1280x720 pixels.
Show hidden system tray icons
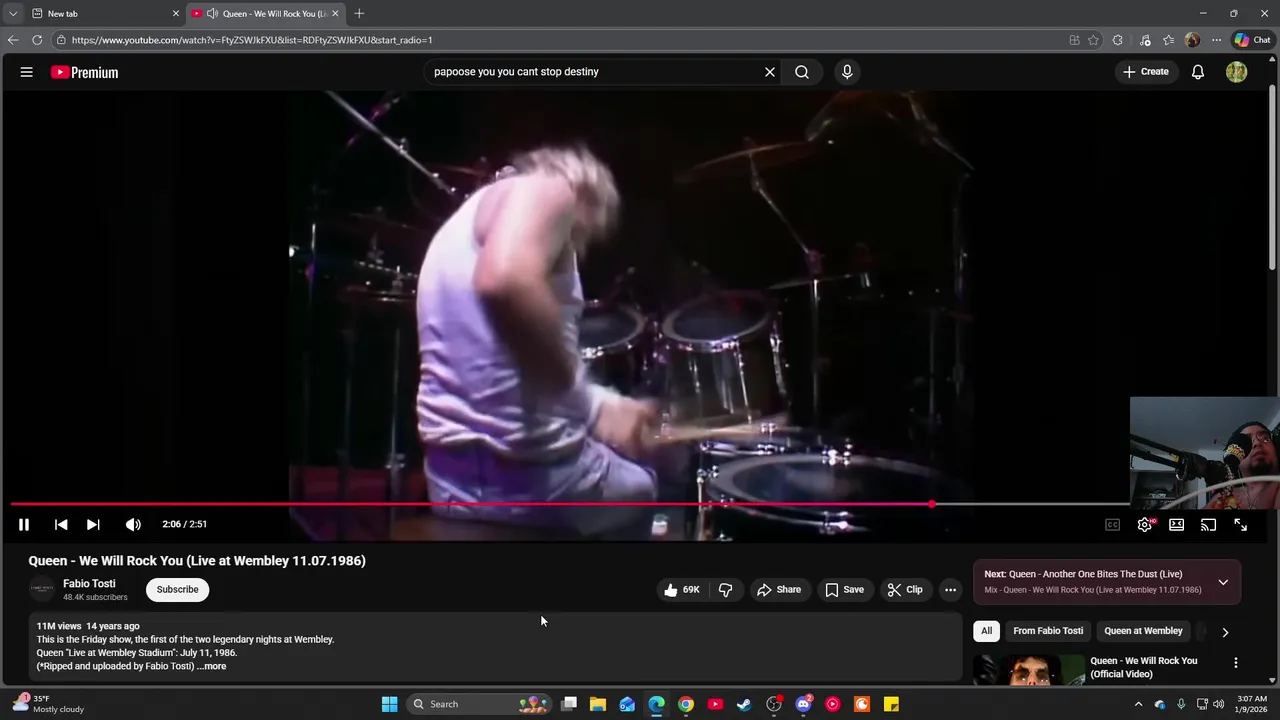tap(1138, 704)
